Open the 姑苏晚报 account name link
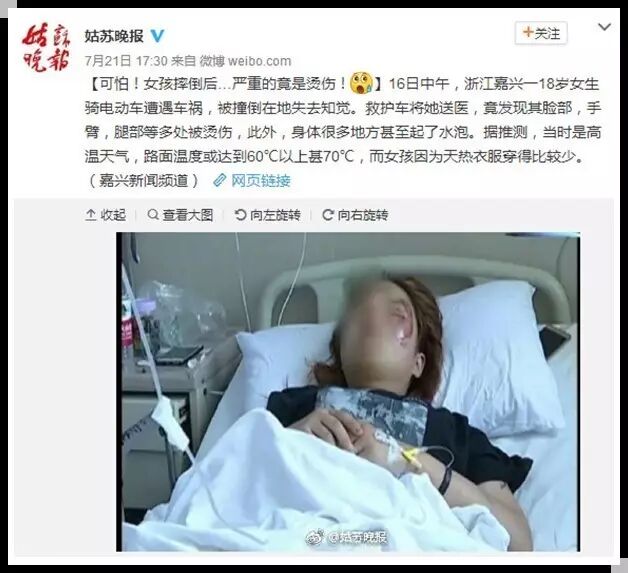 [x=114, y=36]
